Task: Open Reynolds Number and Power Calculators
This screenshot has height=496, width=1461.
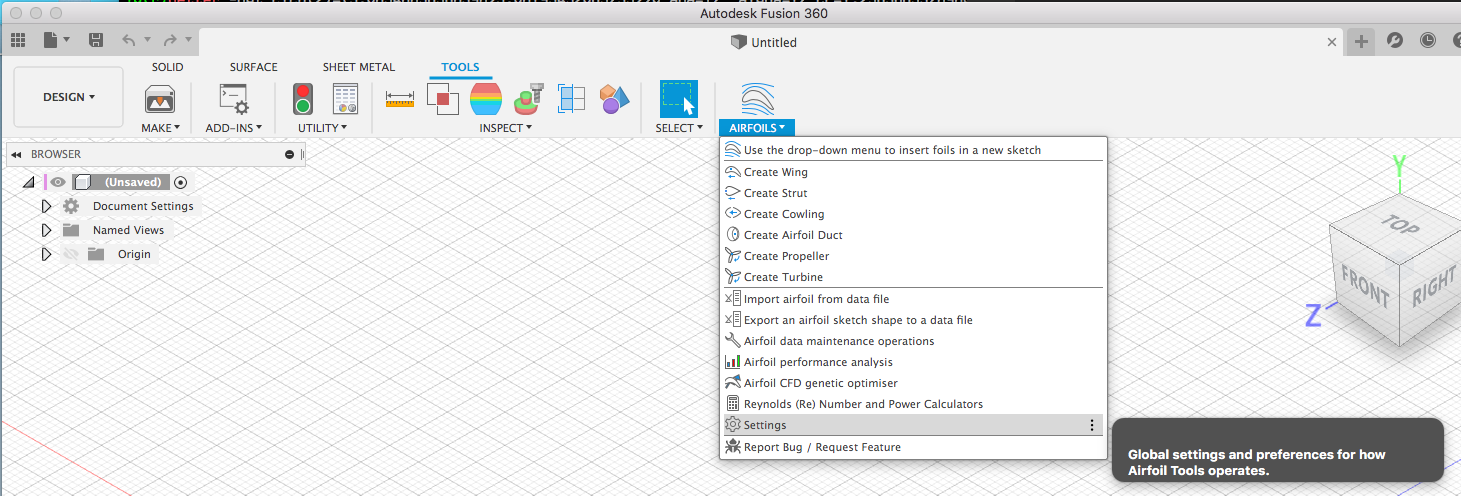Action: pyautogui.click(x=911, y=404)
